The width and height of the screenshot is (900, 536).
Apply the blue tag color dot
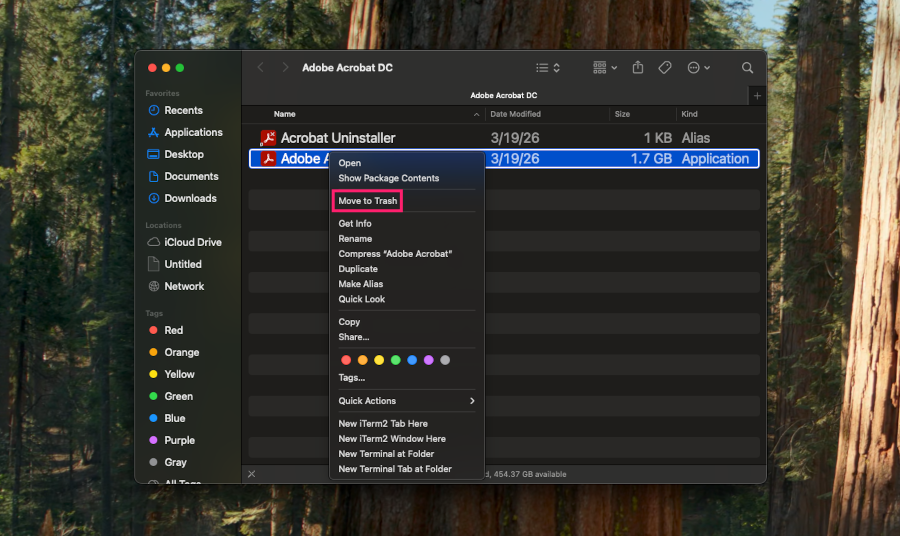412,360
